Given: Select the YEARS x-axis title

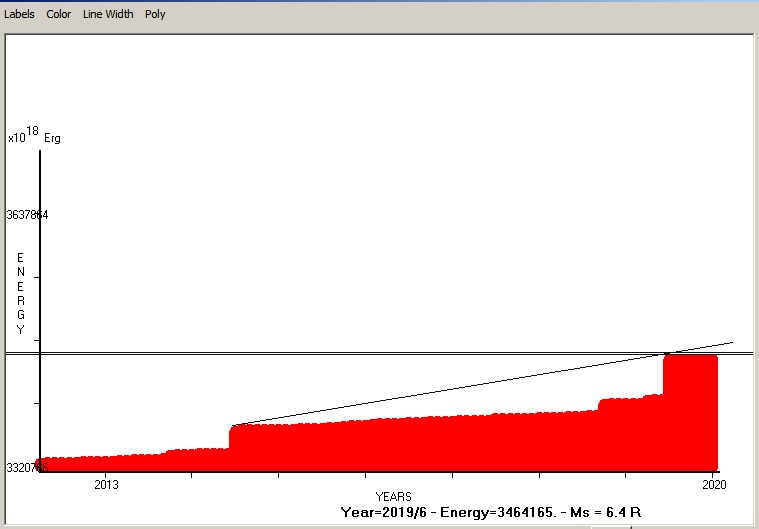Looking at the screenshot, I should pyautogui.click(x=393, y=497).
